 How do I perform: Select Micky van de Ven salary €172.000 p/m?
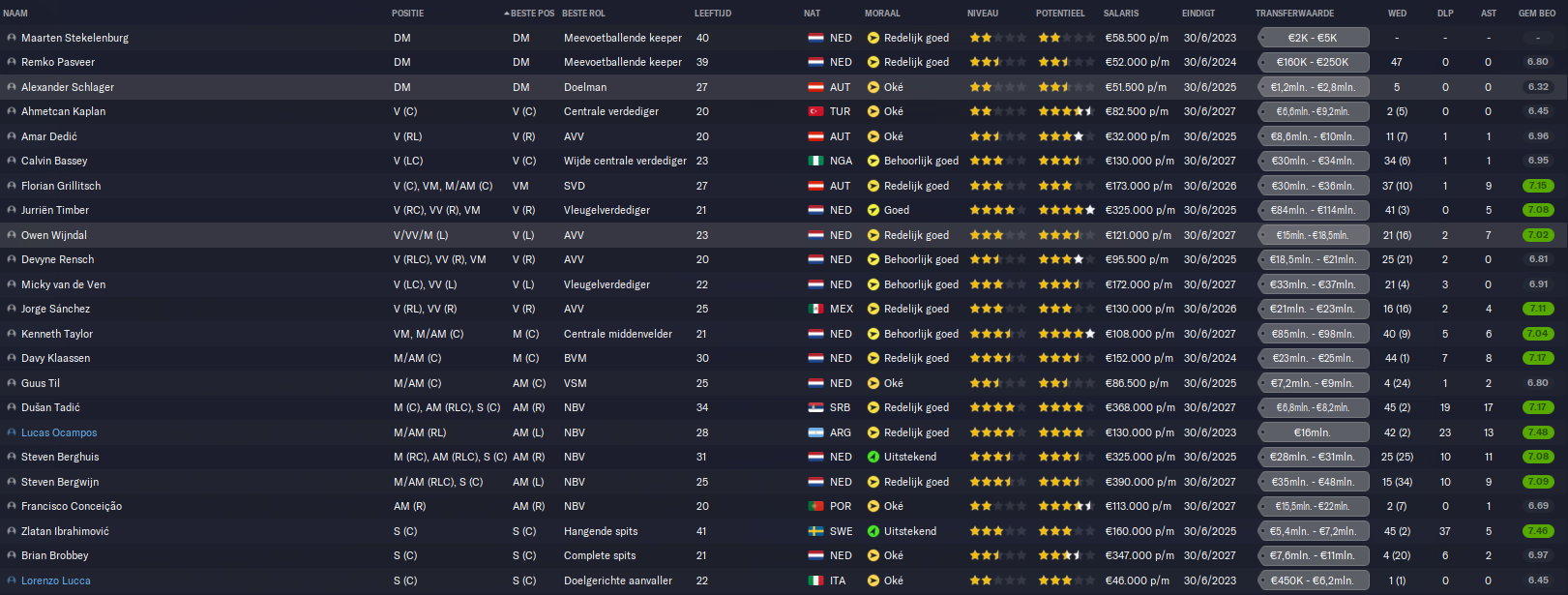1139,284
